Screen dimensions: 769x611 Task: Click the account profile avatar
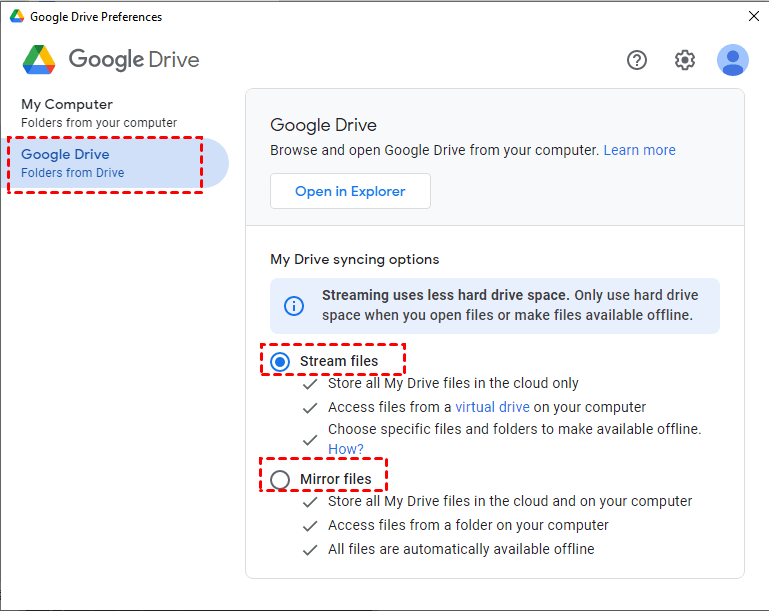click(732, 60)
